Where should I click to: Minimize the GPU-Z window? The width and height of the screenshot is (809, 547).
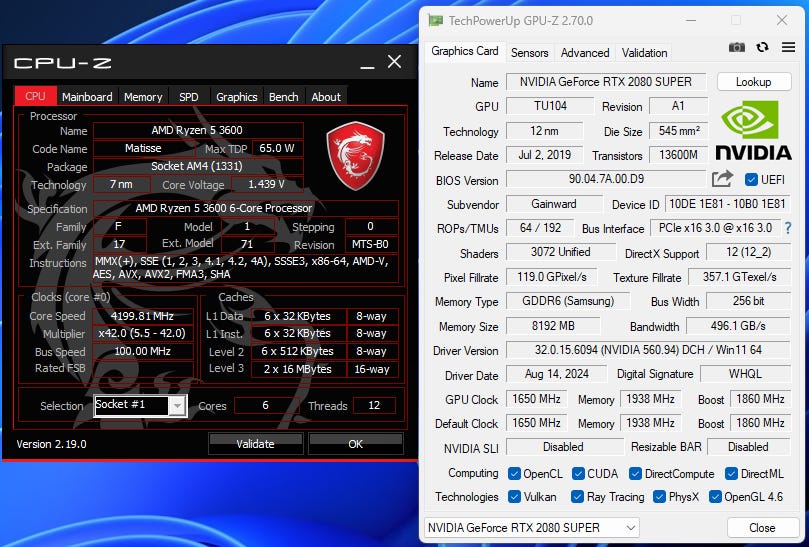click(691, 20)
